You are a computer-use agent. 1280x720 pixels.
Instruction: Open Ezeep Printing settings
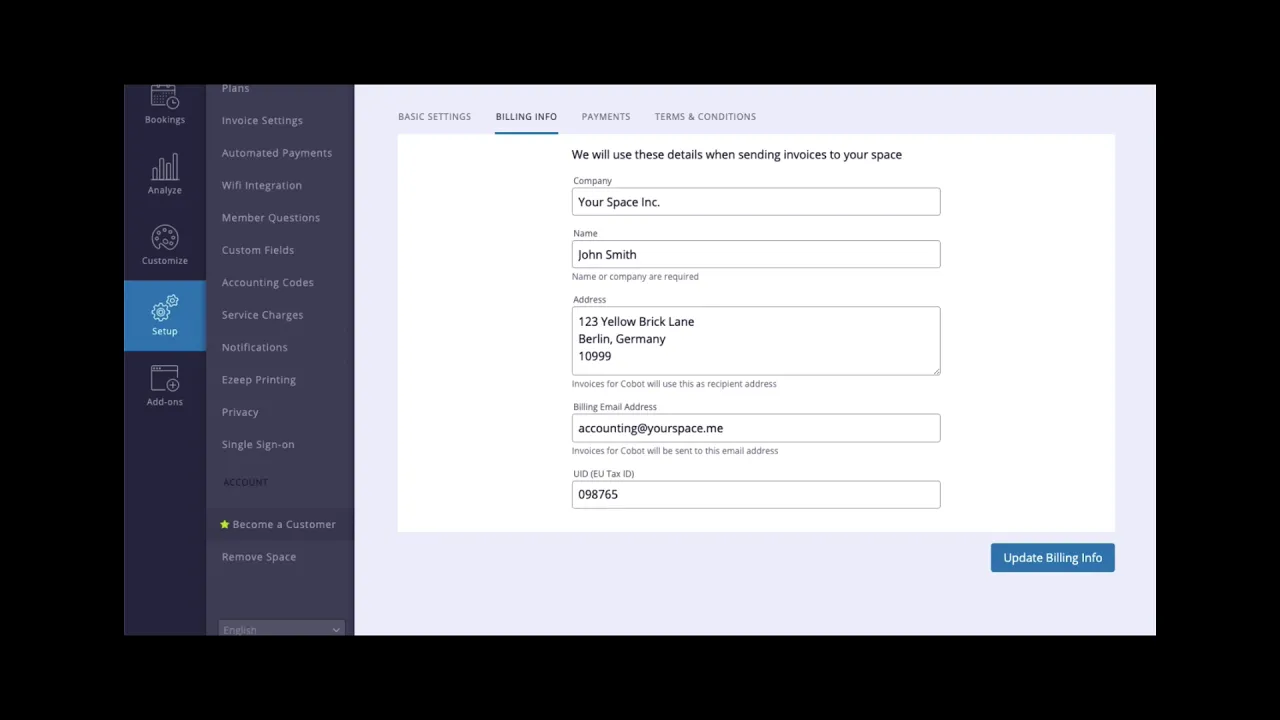pos(258,380)
